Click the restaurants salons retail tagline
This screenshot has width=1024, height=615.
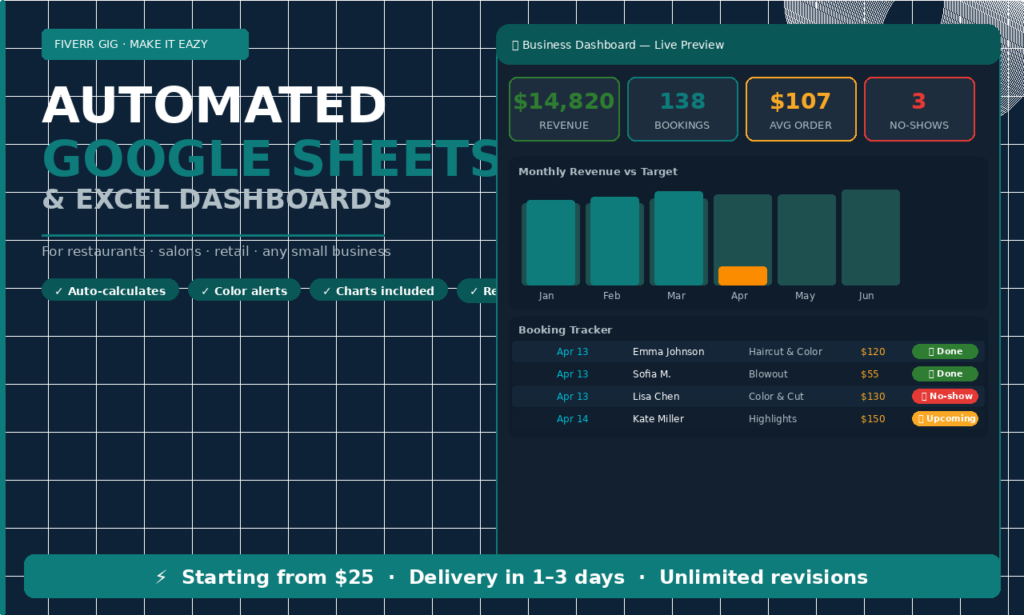pyautogui.click(x=216, y=251)
